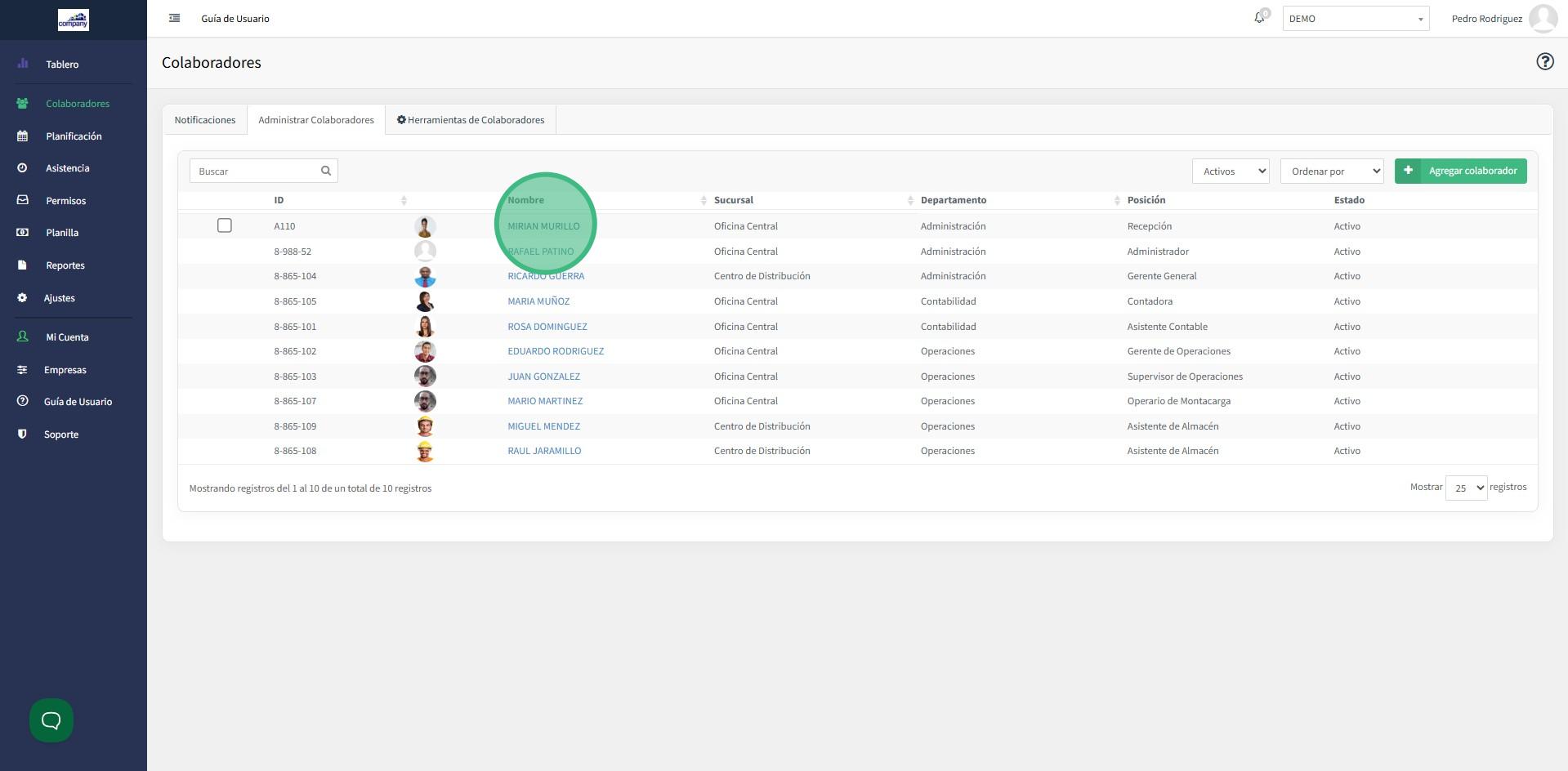The width and height of the screenshot is (1568, 771).
Task: Click Pedro Rodriguez profile avatar
Action: click(1543, 19)
